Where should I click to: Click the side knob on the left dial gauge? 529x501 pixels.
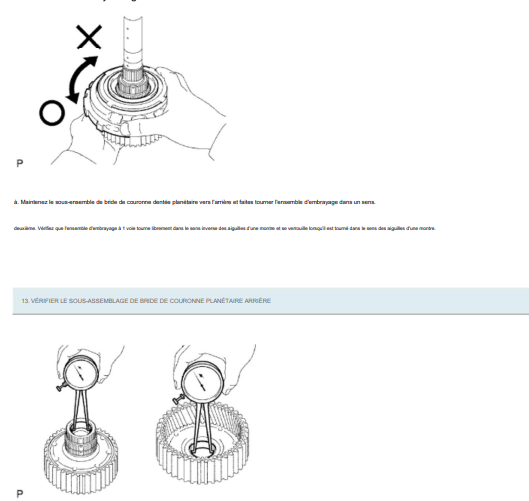tap(60, 387)
